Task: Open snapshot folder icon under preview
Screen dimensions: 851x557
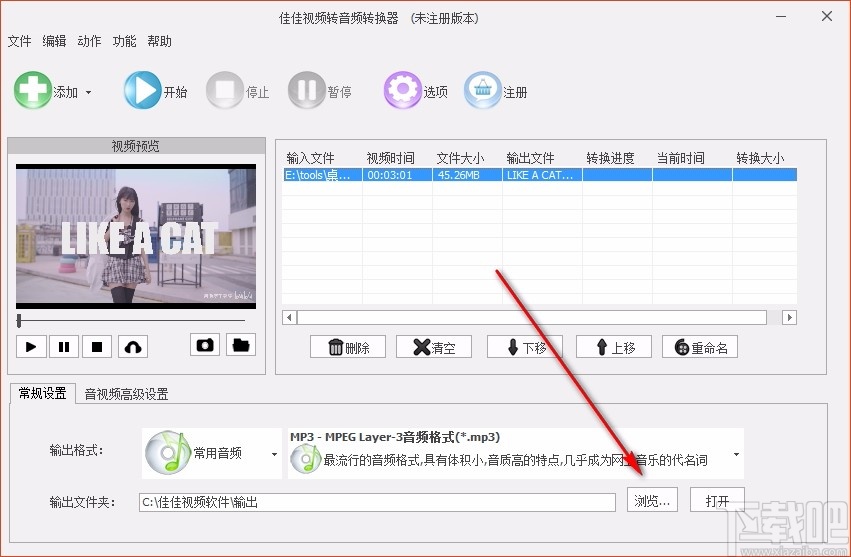Action: pos(240,345)
